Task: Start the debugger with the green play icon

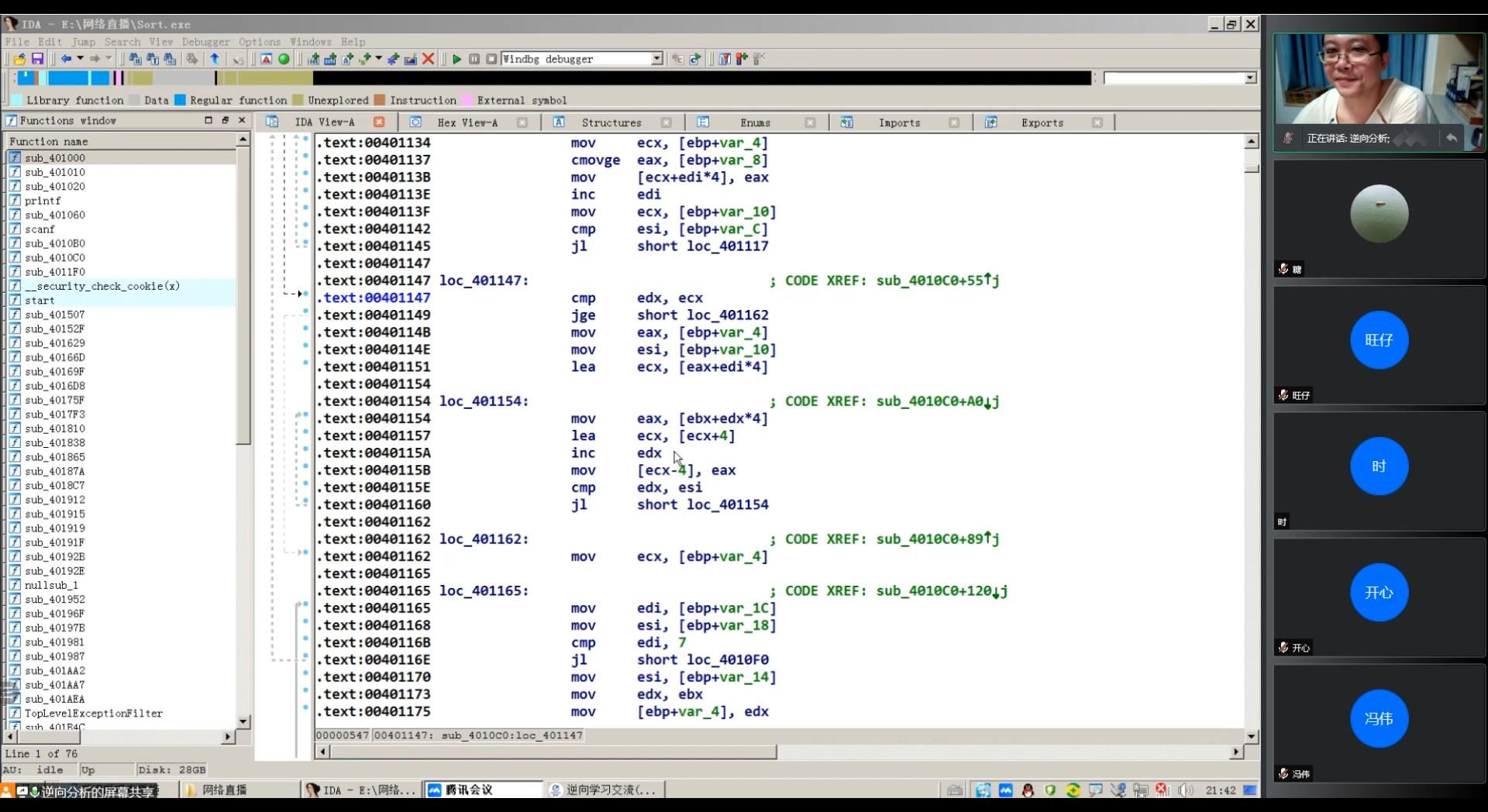Action: (456, 59)
